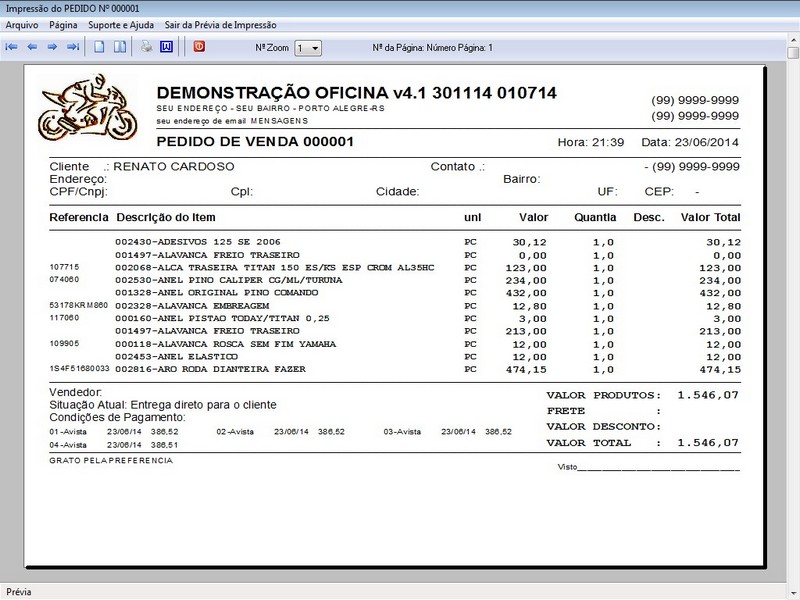
Task: Click item 000160-ANEL PISTAO TODAY/TITAN 0,25
Action: coord(222,318)
